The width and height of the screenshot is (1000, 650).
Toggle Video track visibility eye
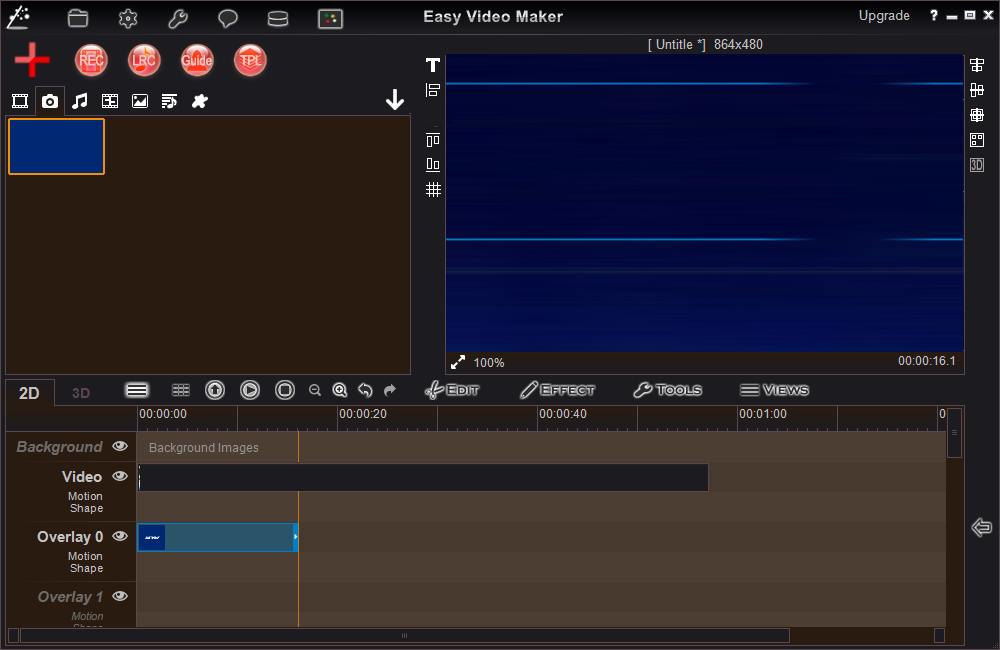pyautogui.click(x=120, y=476)
